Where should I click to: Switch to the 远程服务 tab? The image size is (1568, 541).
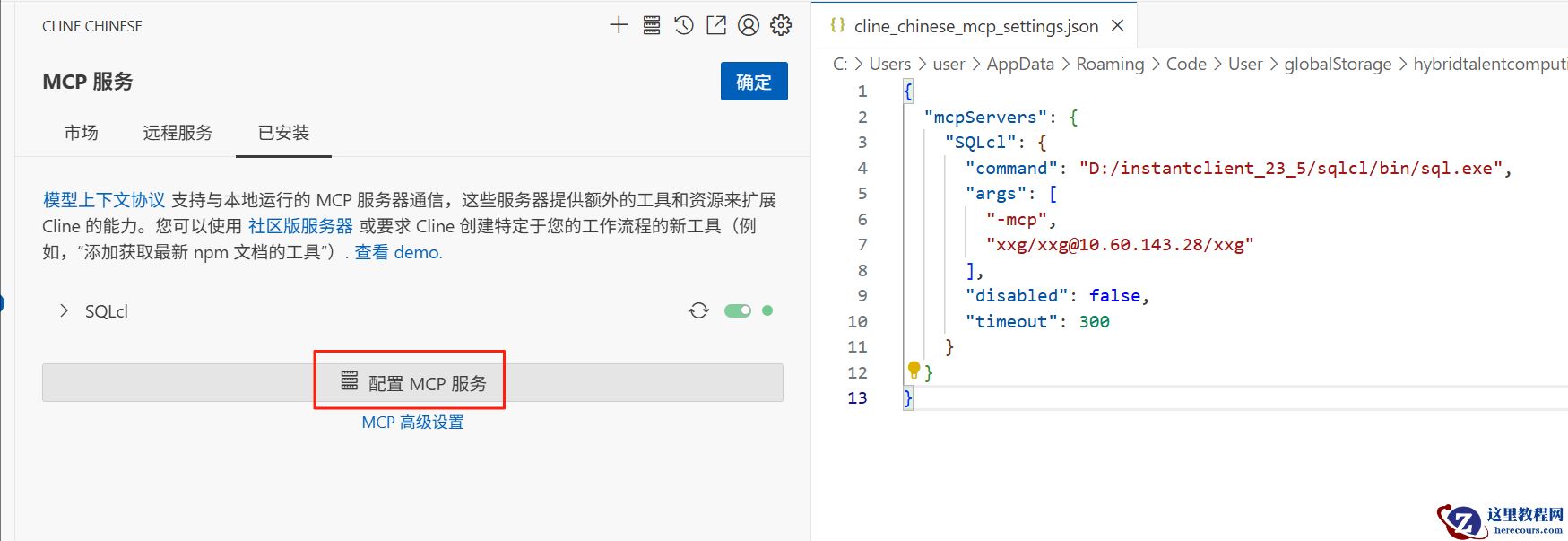pos(178,133)
